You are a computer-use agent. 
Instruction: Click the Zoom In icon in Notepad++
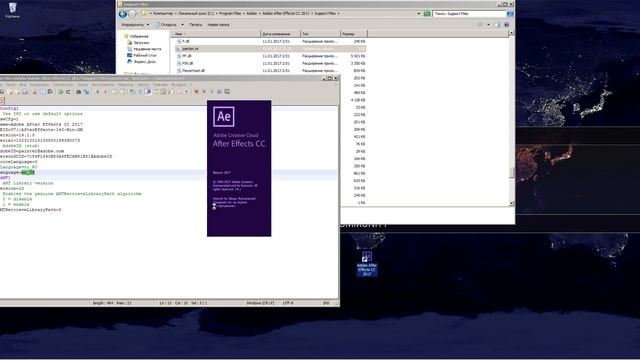pyautogui.click(x=98, y=92)
